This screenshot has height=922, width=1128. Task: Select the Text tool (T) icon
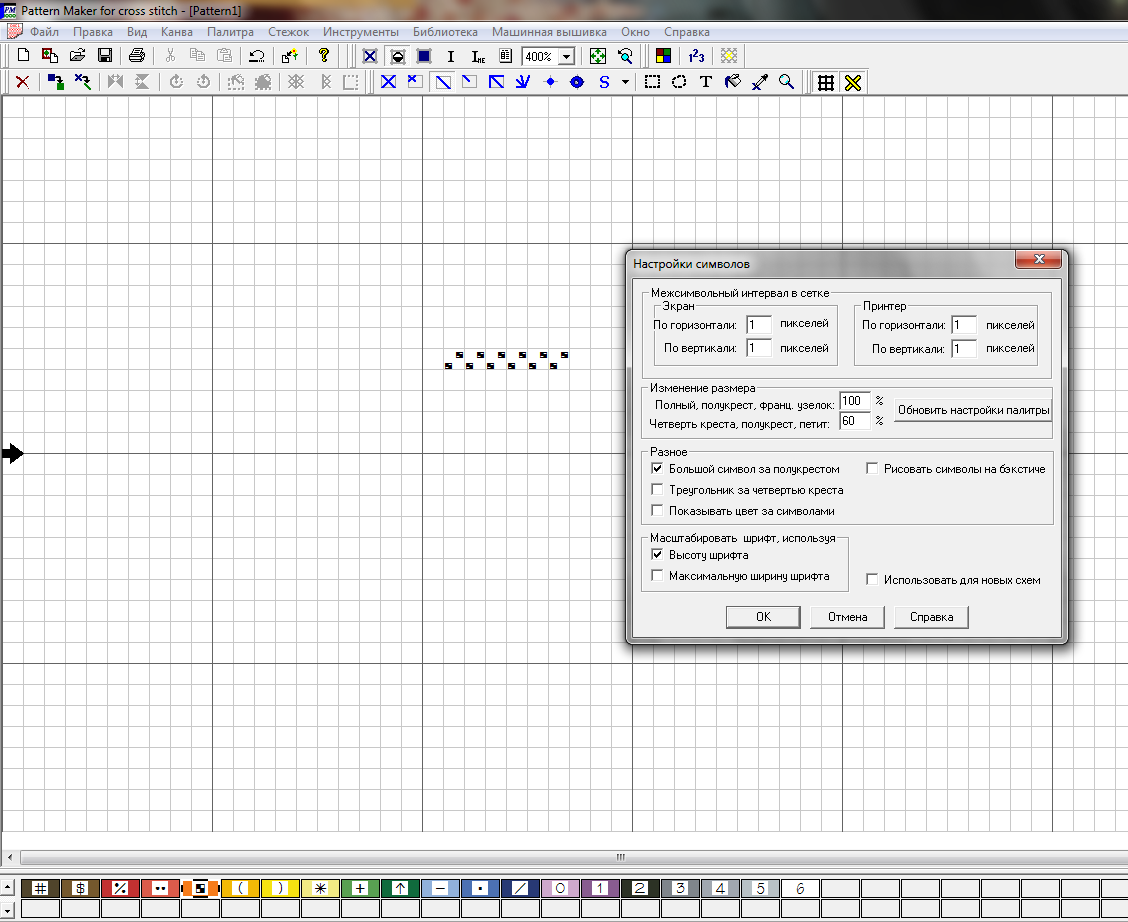tap(705, 82)
